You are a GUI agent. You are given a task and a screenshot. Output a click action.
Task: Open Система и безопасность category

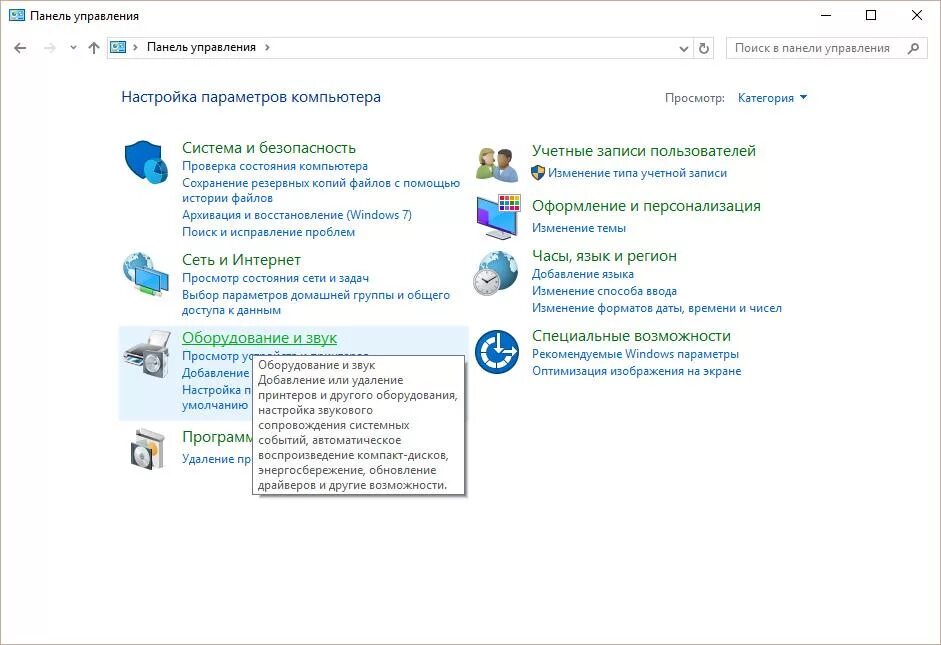tap(269, 148)
